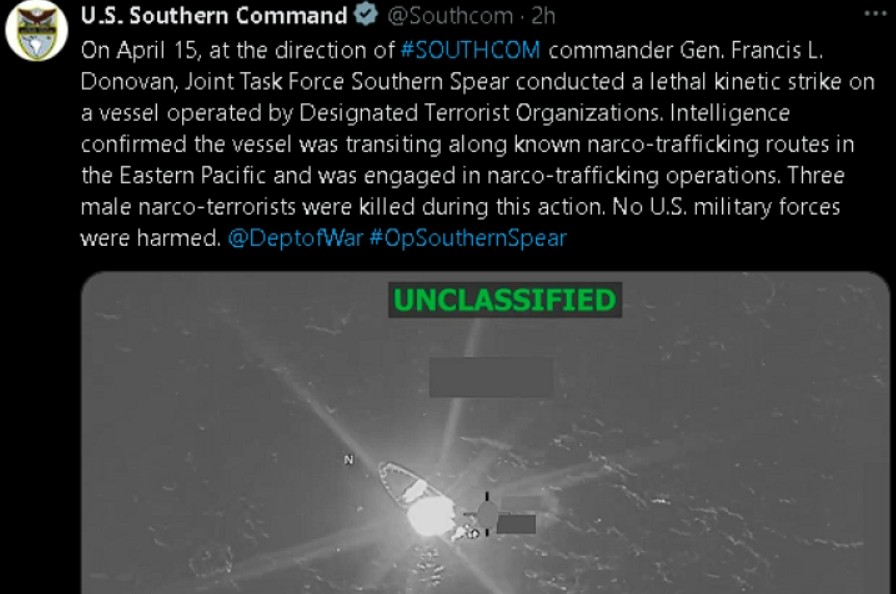
Task: Open the #OpSouthernSpear hashtag
Action: pyautogui.click(x=468, y=238)
